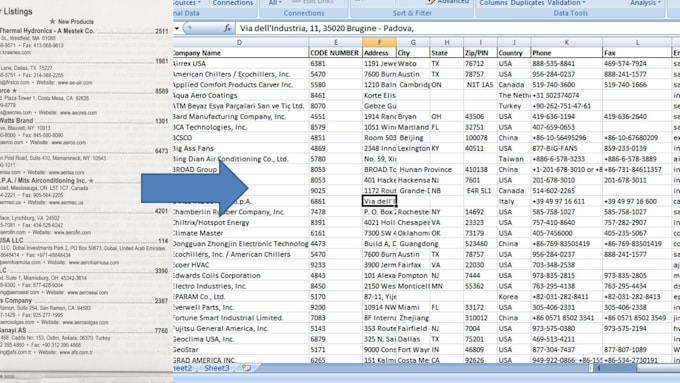Click Existing Connections in the ribbon
680x383 pixels.
(x=232, y=3)
